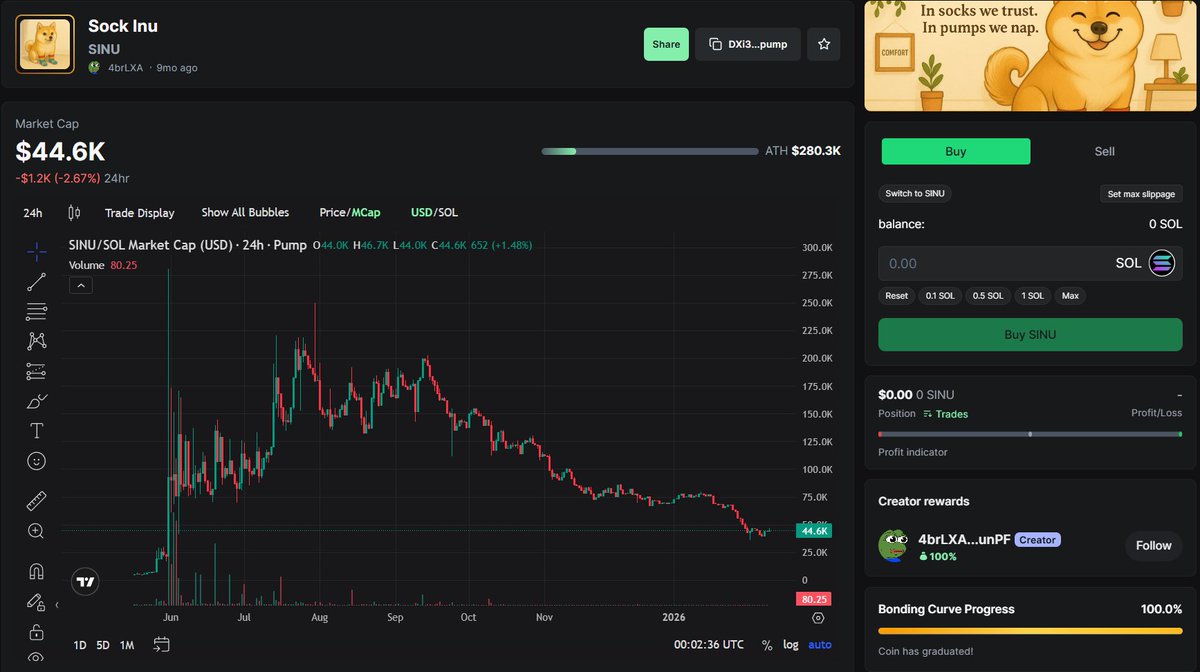Lock all drawing tools
Image resolution: width=1200 pixels, height=672 pixels.
37,632
